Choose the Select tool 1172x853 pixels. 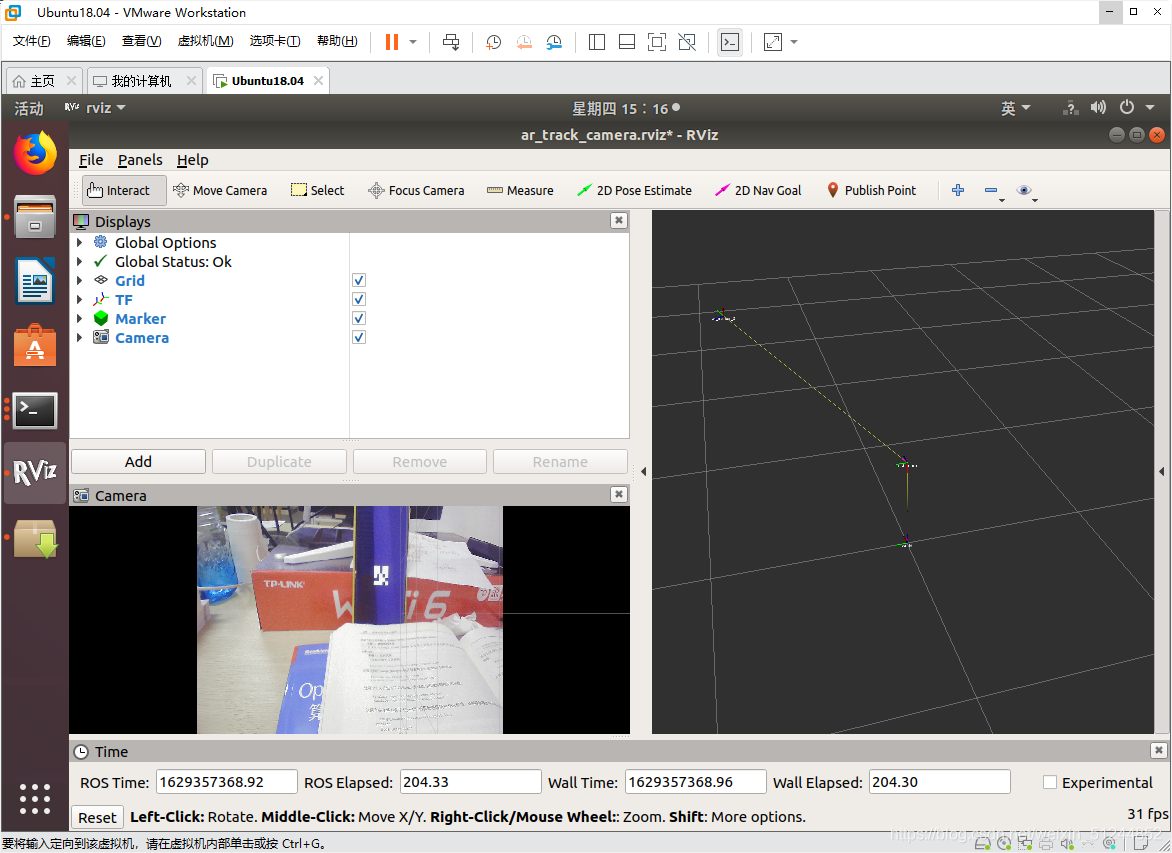tap(318, 191)
